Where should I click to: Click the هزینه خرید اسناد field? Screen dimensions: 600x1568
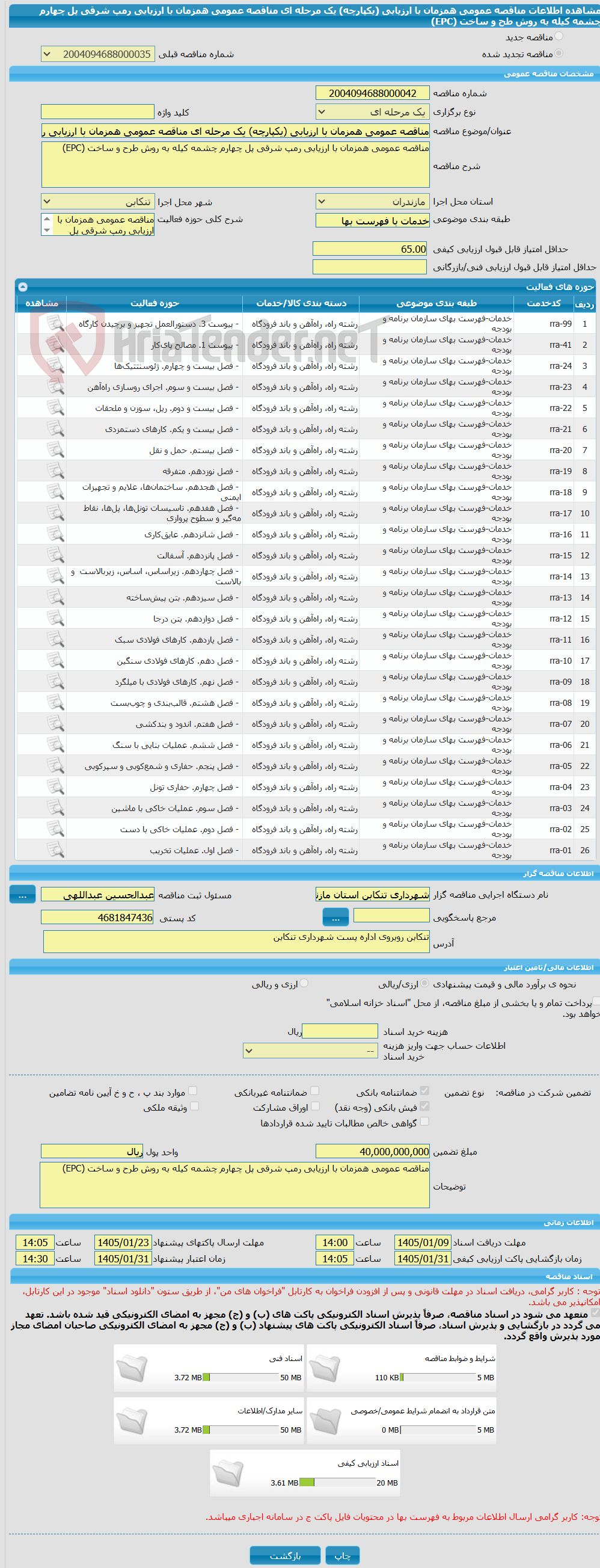click(340, 1031)
